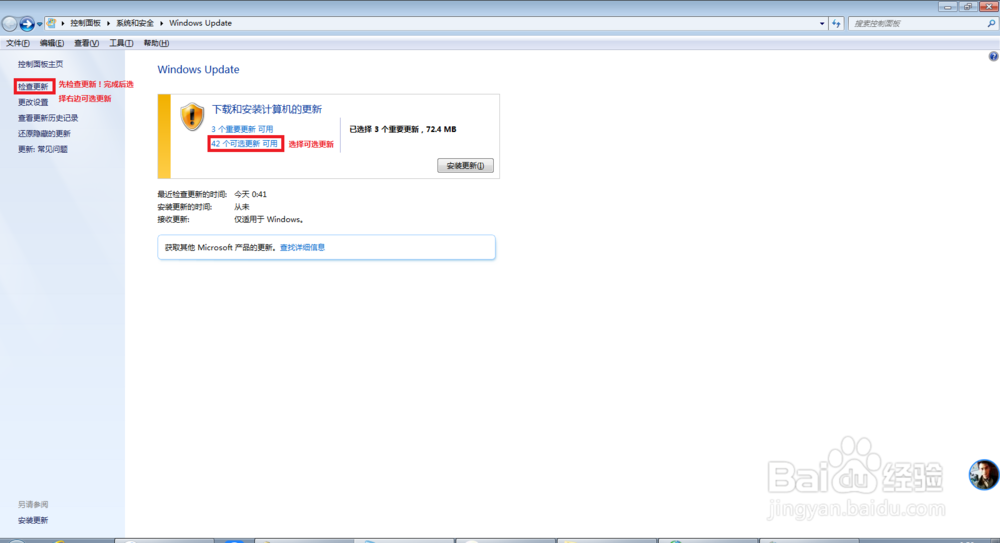1000x543 pixels.
Task: Select 控制面板 breadcrumb in address bar
Action: pos(85,23)
